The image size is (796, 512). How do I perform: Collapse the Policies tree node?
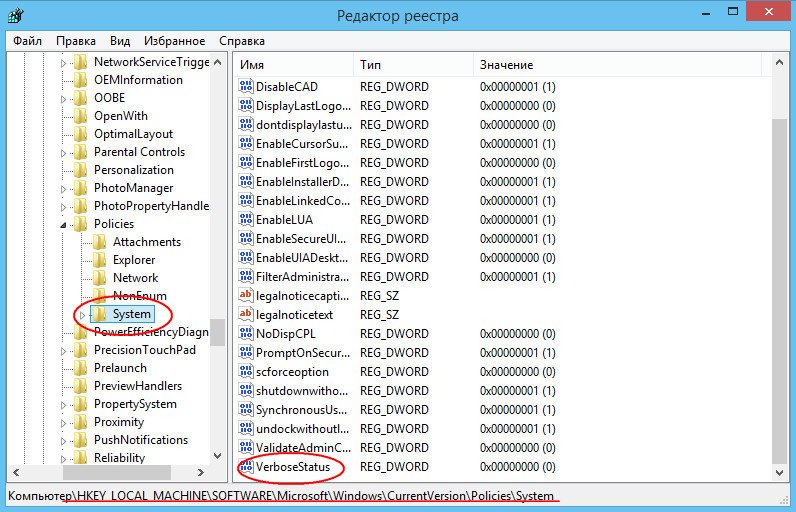[x=63, y=225]
